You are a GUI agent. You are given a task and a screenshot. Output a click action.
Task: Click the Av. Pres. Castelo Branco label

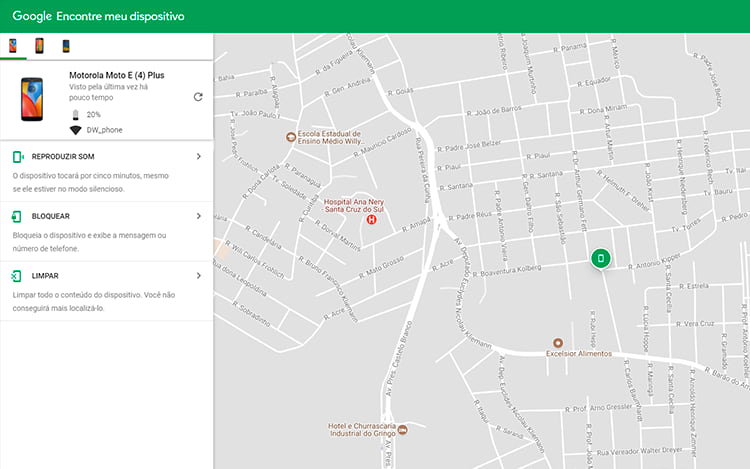[398, 358]
